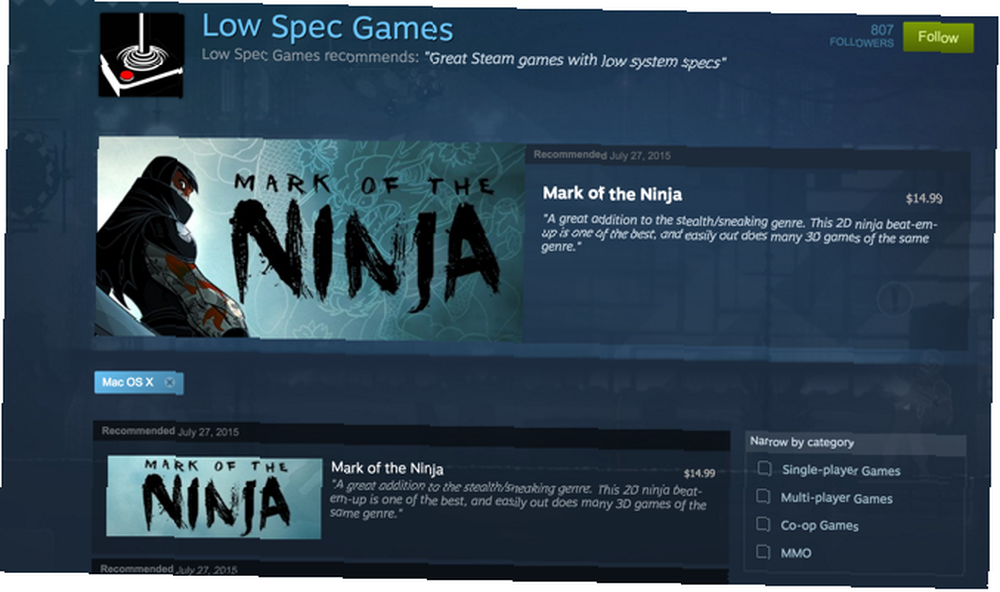Click the Narrow by category header
The width and height of the screenshot is (1000, 592).
click(802, 441)
